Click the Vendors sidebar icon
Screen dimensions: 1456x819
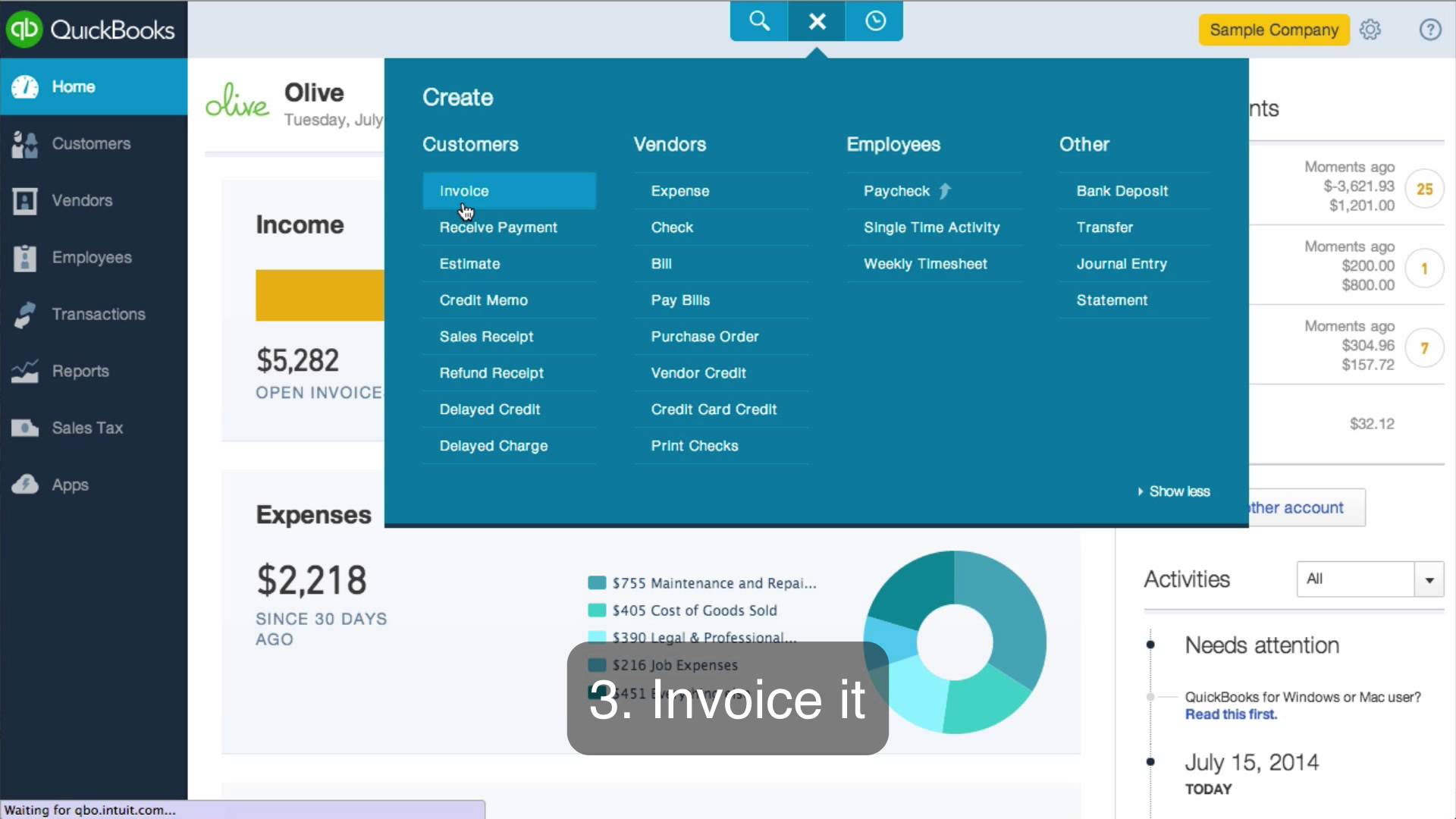click(x=25, y=200)
